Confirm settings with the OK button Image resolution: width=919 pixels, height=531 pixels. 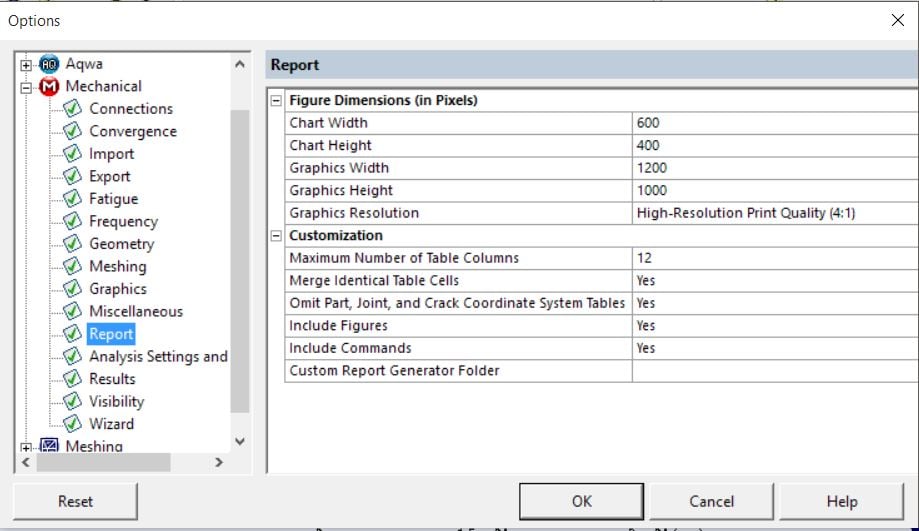tap(581, 502)
